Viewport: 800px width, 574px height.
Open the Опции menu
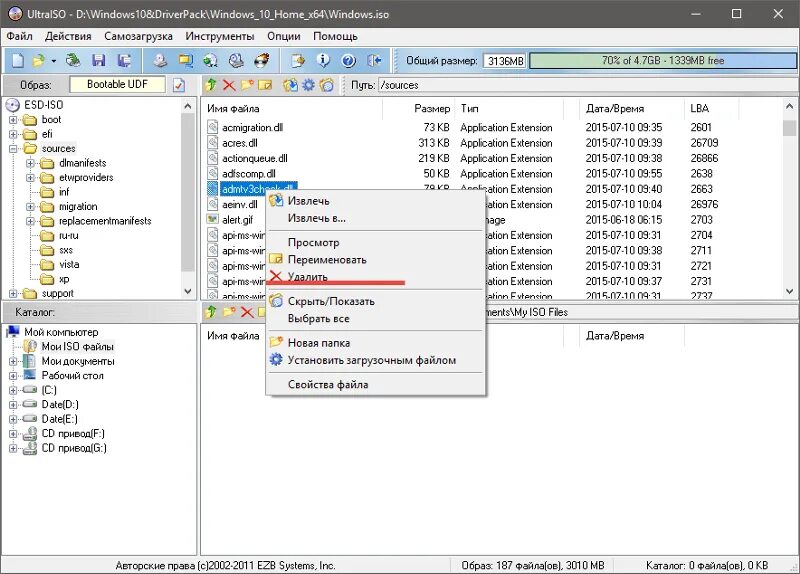(x=284, y=36)
